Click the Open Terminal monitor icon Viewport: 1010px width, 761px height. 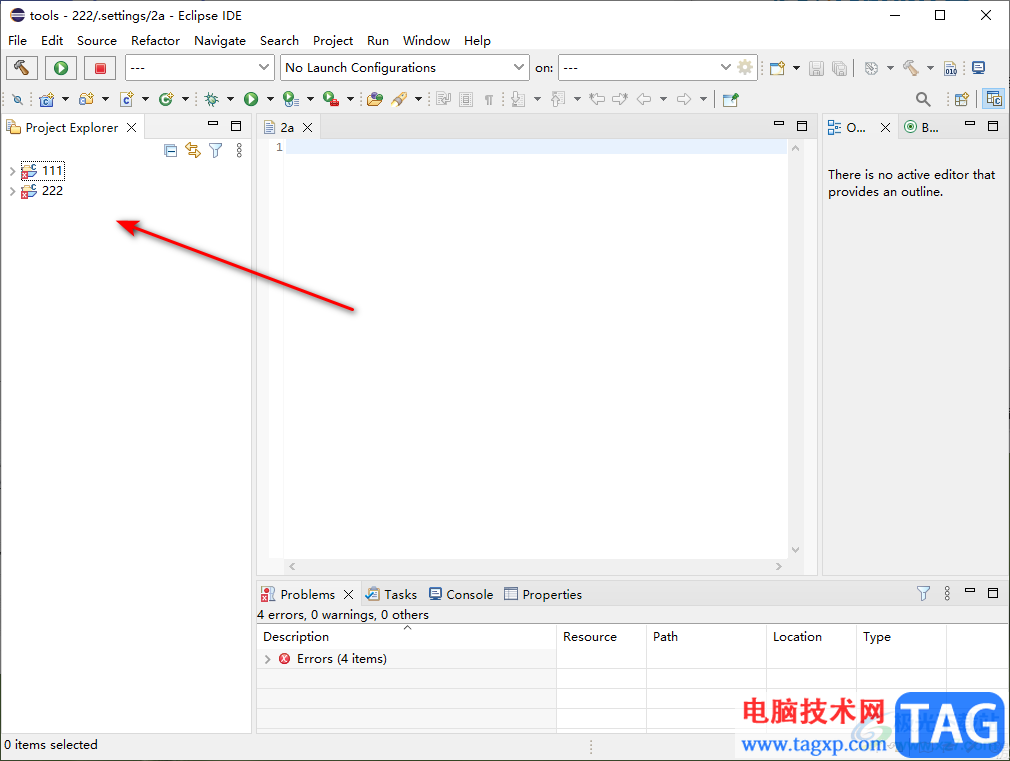(978, 68)
